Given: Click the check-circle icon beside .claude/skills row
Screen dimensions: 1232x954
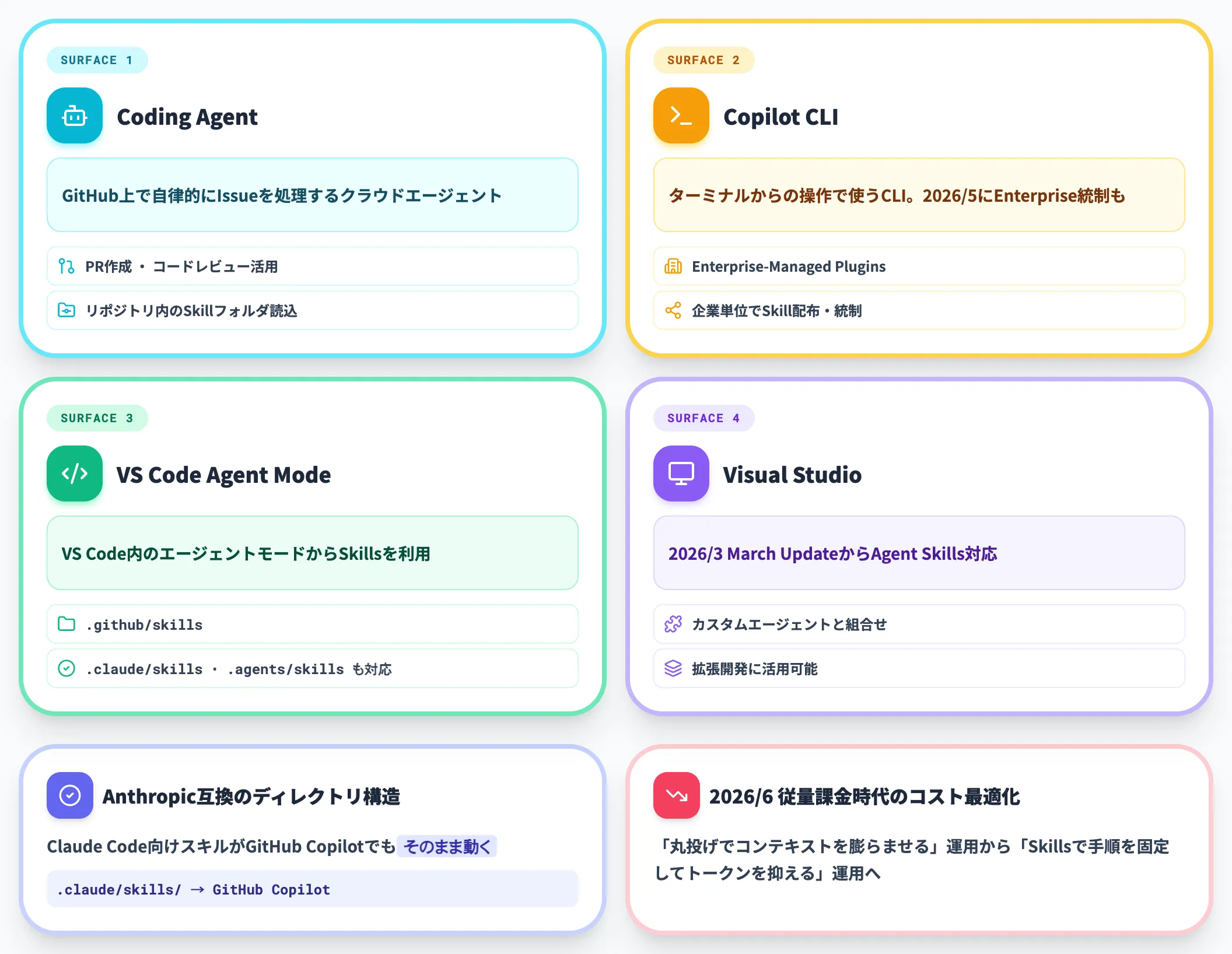Looking at the screenshot, I should click(66, 668).
